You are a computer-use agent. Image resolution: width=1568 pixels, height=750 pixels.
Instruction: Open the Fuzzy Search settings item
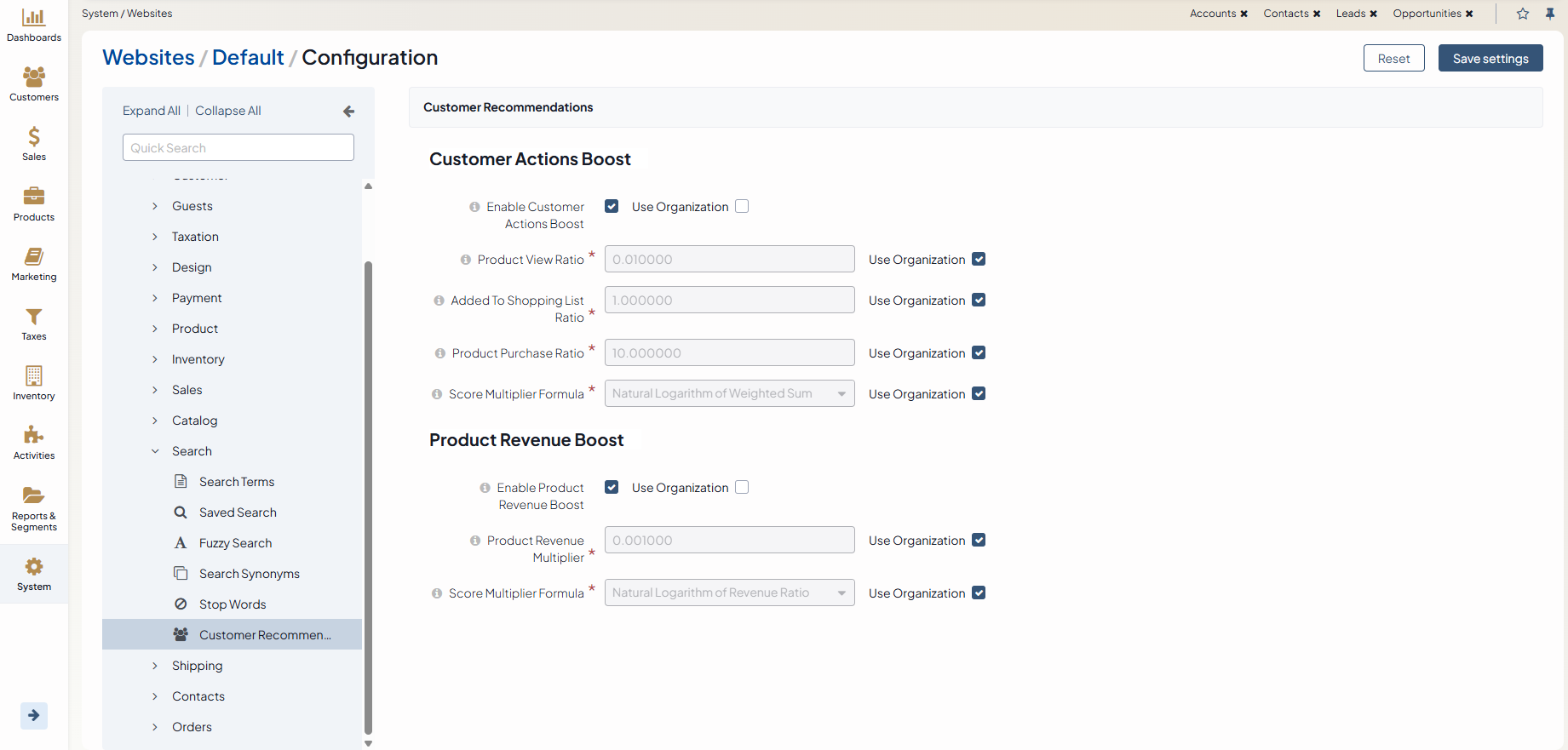coord(235,543)
